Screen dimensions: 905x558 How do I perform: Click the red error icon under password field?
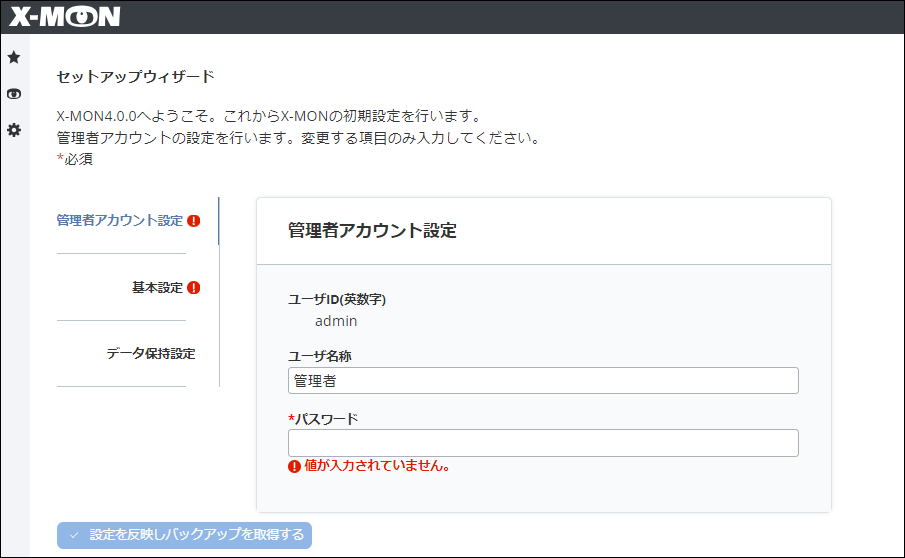tap(295, 466)
